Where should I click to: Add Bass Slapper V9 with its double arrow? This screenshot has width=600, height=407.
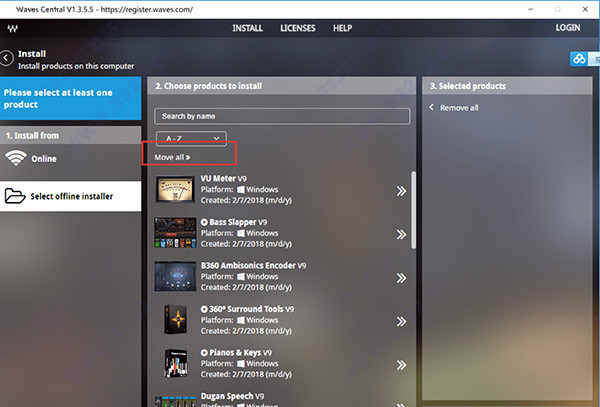[401, 234]
